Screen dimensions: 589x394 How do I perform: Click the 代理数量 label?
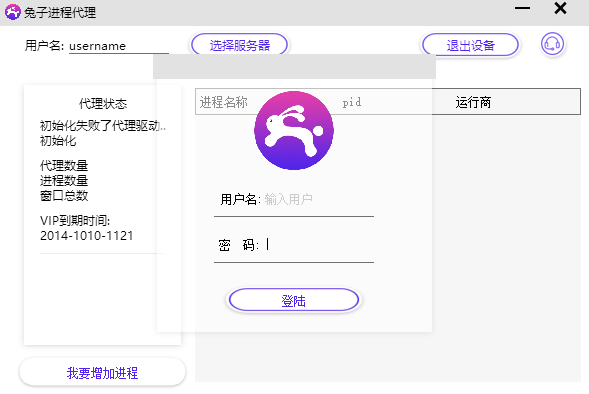tap(64, 165)
